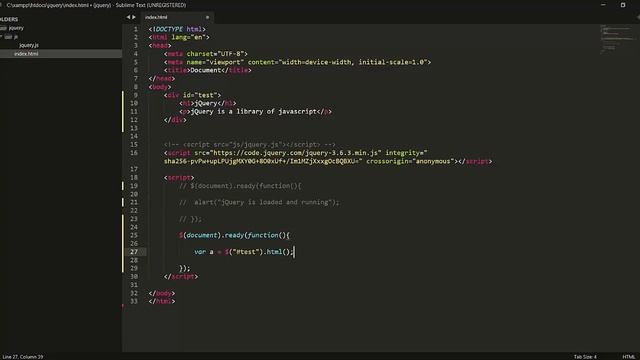Click line number 1 in gutter
The height and width of the screenshot is (360, 640).
click(x=136, y=29)
